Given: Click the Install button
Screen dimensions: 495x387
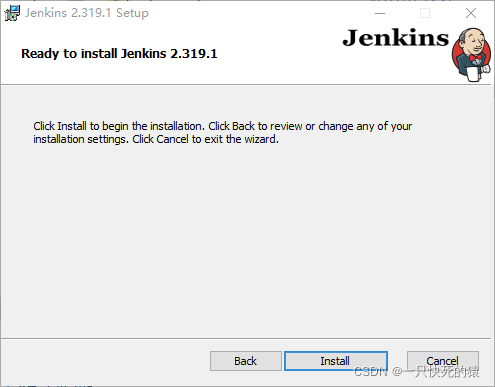Looking at the screenshot, I should coord(336,361).
